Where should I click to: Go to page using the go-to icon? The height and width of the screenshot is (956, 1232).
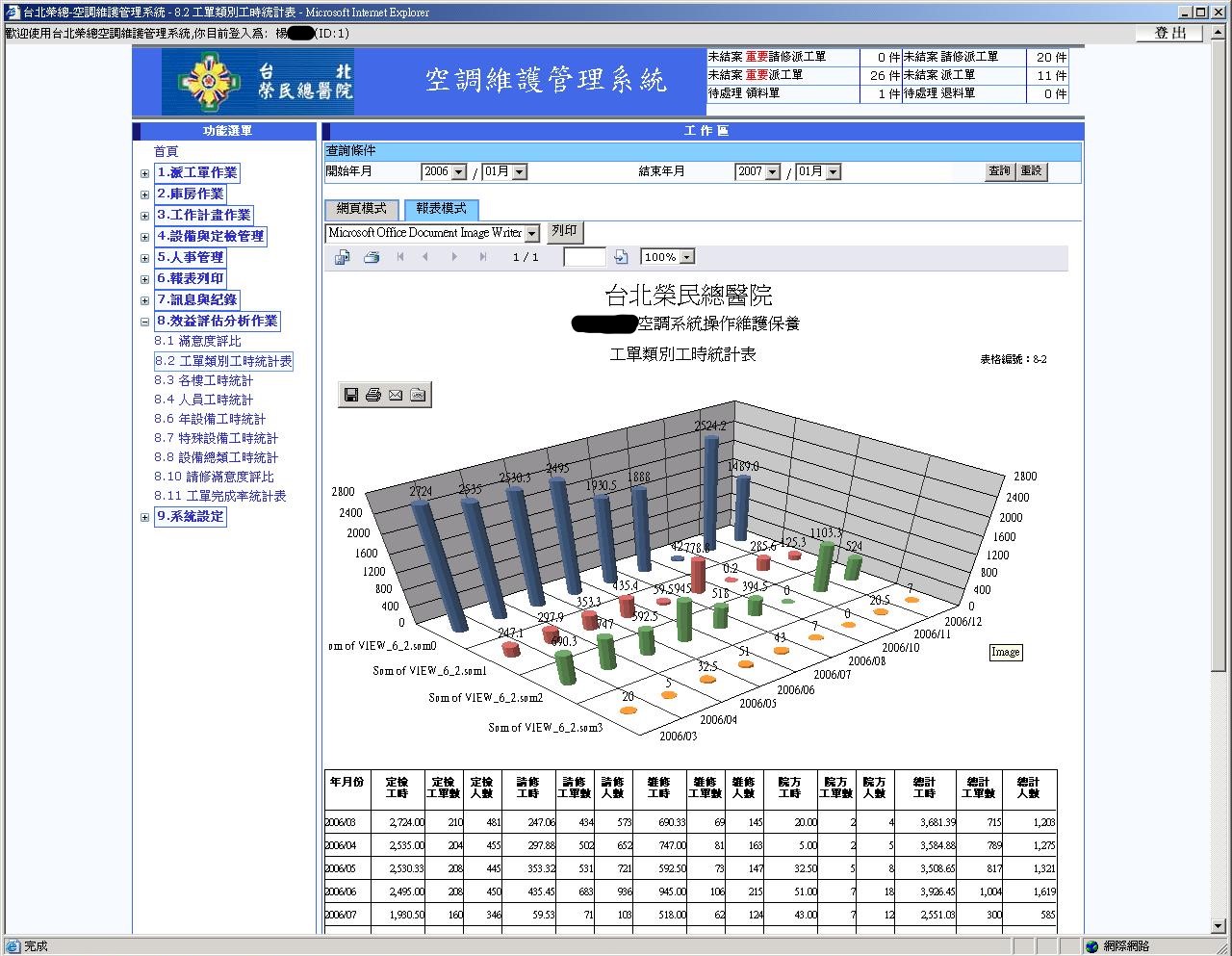pyautogui.click(x=620, y=256)
